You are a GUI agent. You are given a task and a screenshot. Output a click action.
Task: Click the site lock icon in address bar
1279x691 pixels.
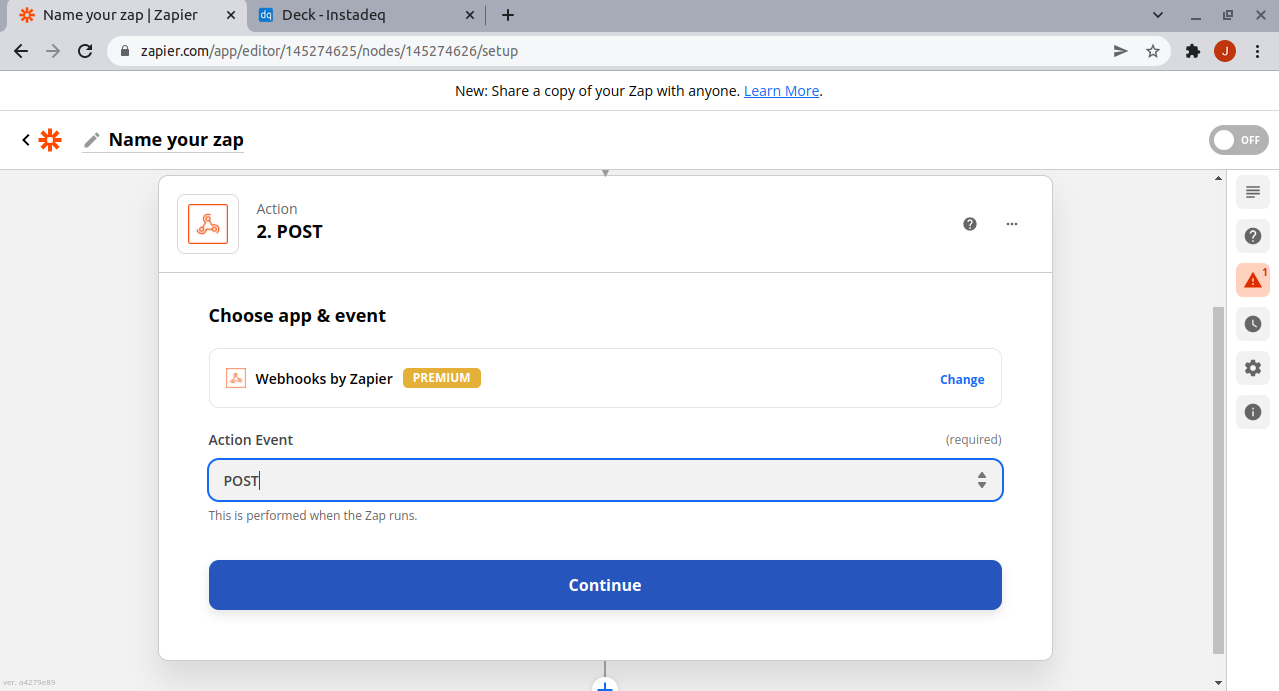point(124,51)
